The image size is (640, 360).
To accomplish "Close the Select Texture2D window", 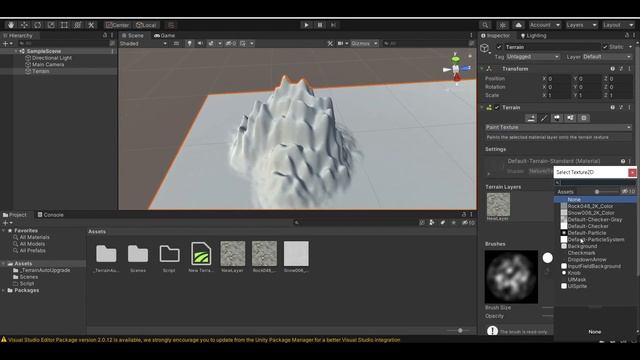I will pos(632,172).
